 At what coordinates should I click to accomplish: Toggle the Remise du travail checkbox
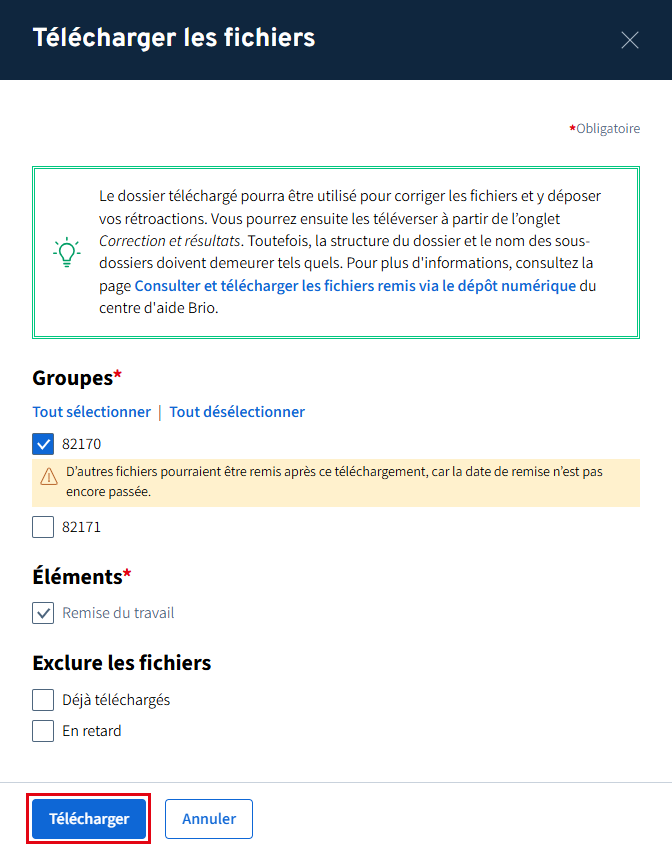(x=43, y=613)
